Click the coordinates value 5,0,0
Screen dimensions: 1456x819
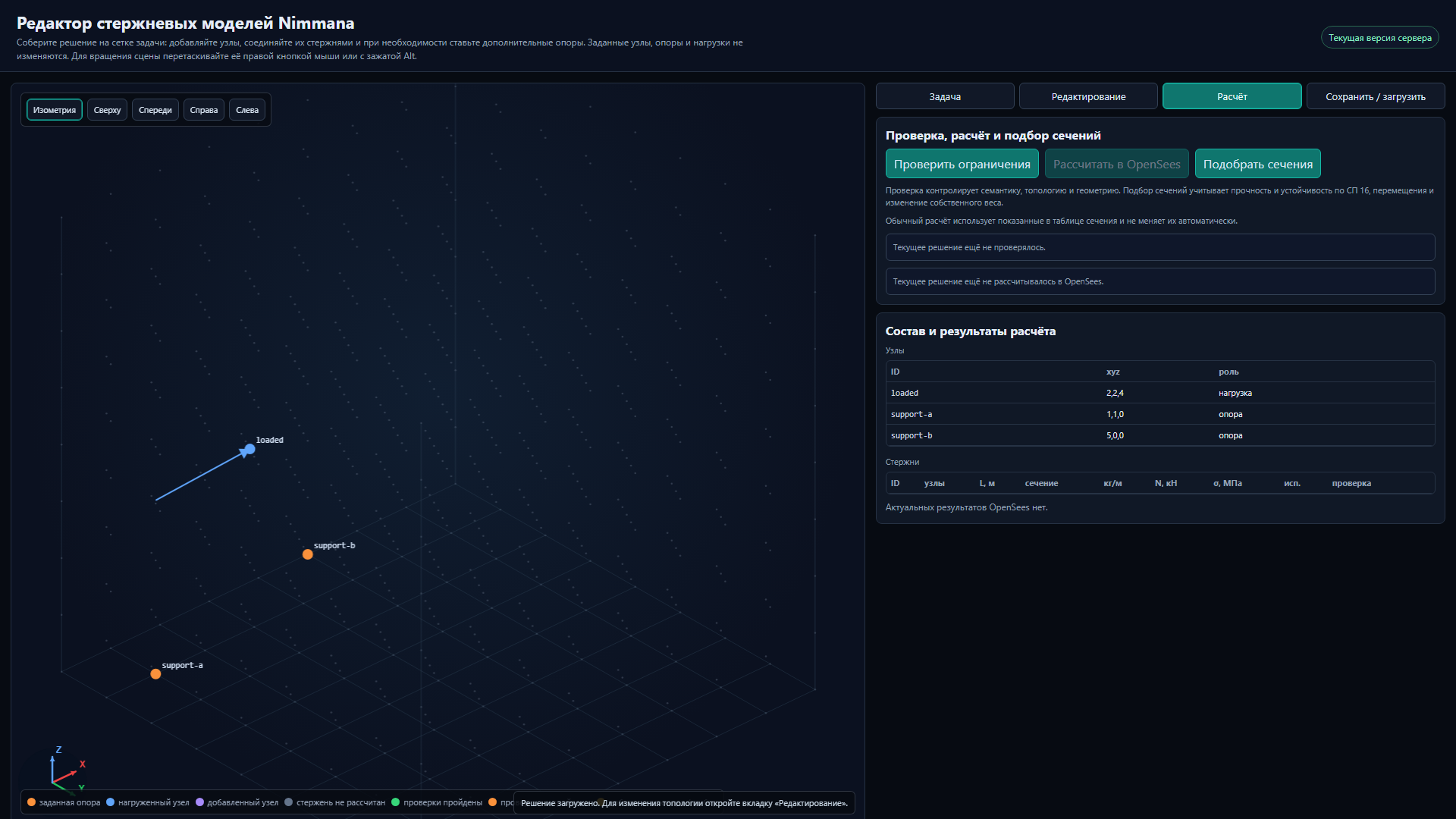pyautogui.click(x=1115, y=435)
